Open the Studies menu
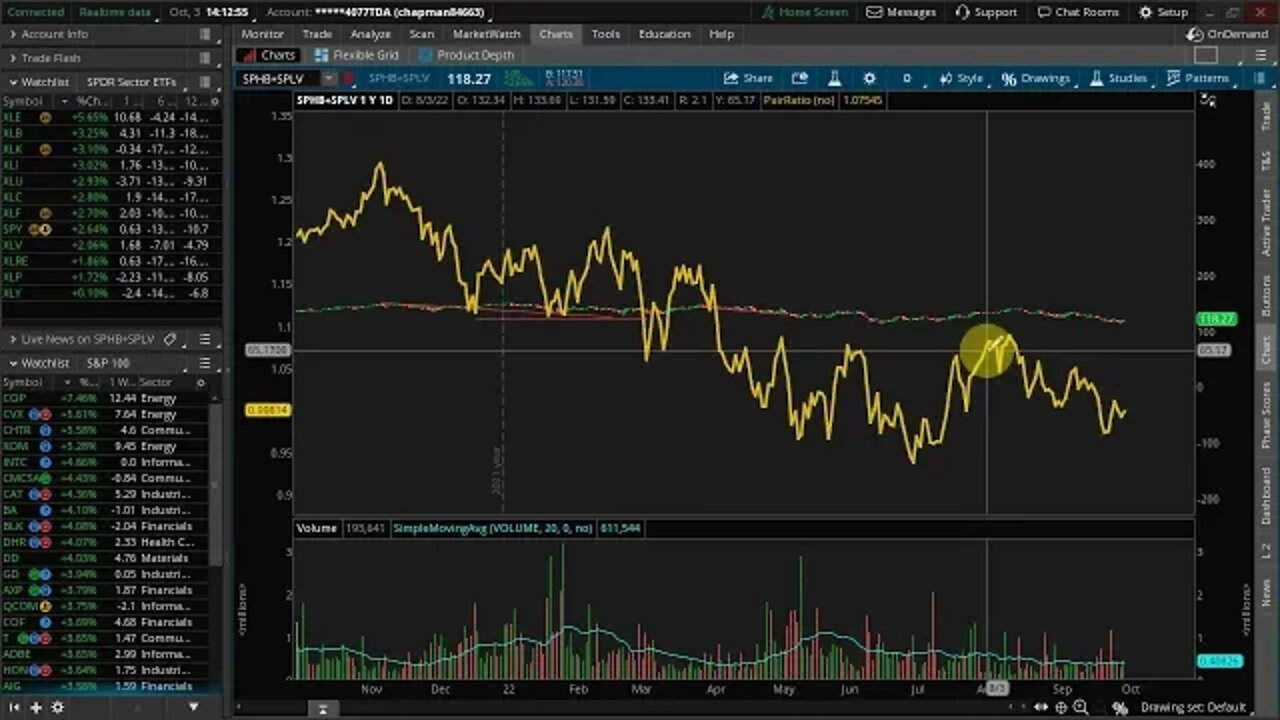Image resolution: width=1280 pixels, height=720 pixels. (1118, 78)
